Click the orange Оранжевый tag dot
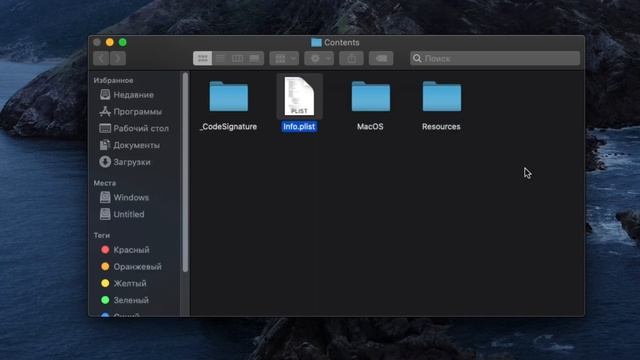 [x=105, y=266]
